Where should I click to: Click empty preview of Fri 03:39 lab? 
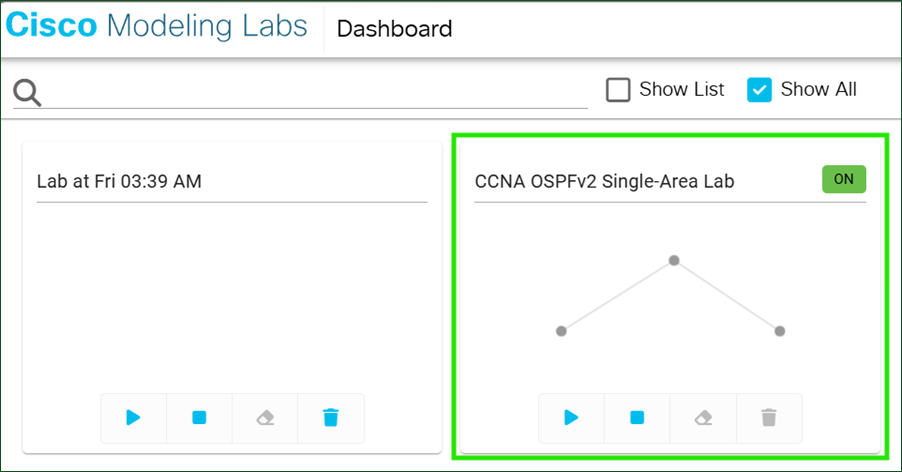tap(232, 296)
